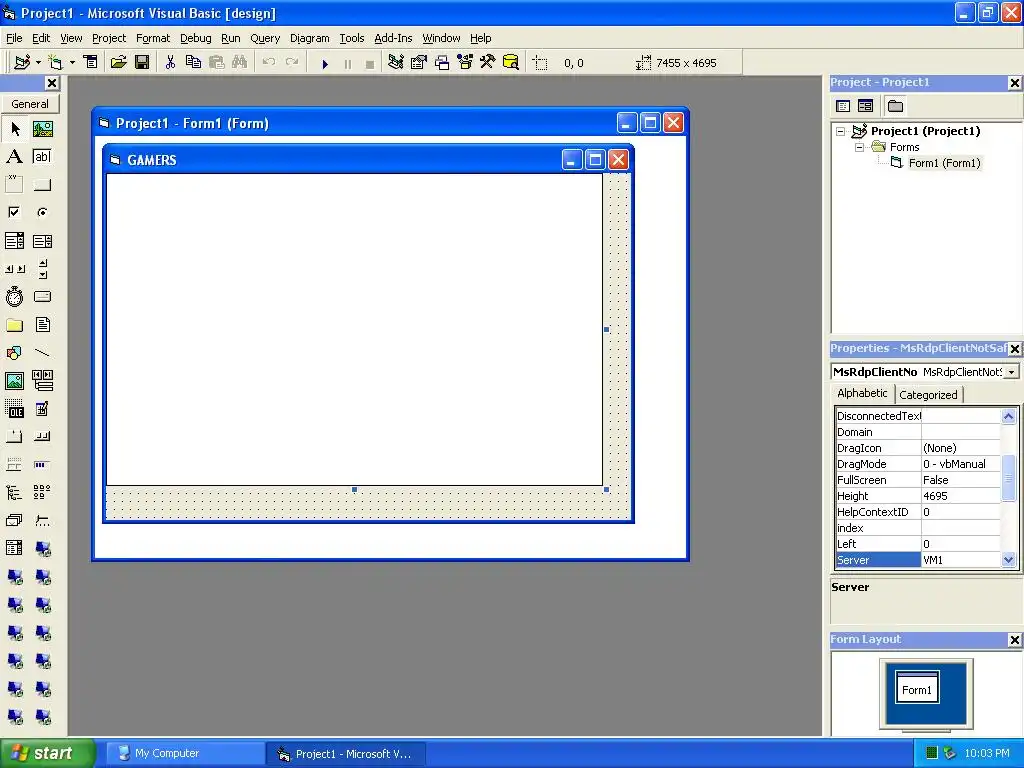Click View Code in the Project panel
Image resolution: width=1024 pixels, height=768 pixels.
(x=843, y=106)
